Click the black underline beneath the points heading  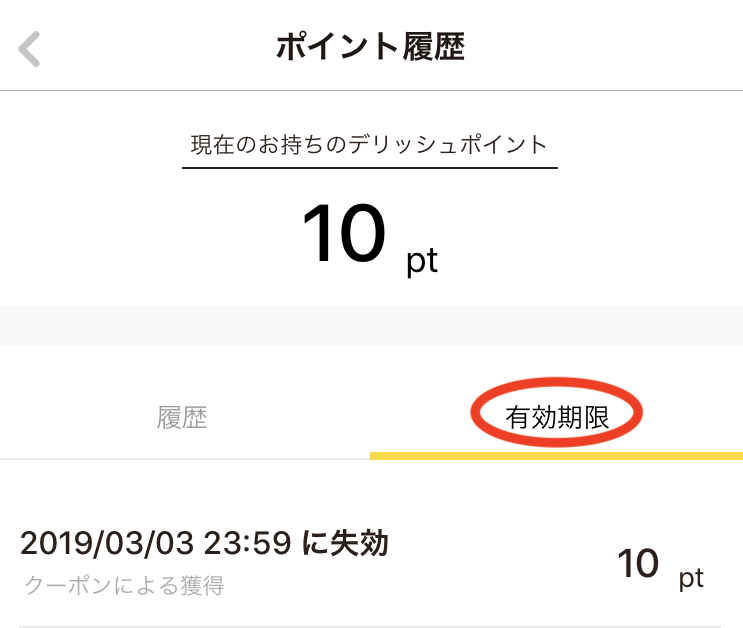click(x=370, y=167)
